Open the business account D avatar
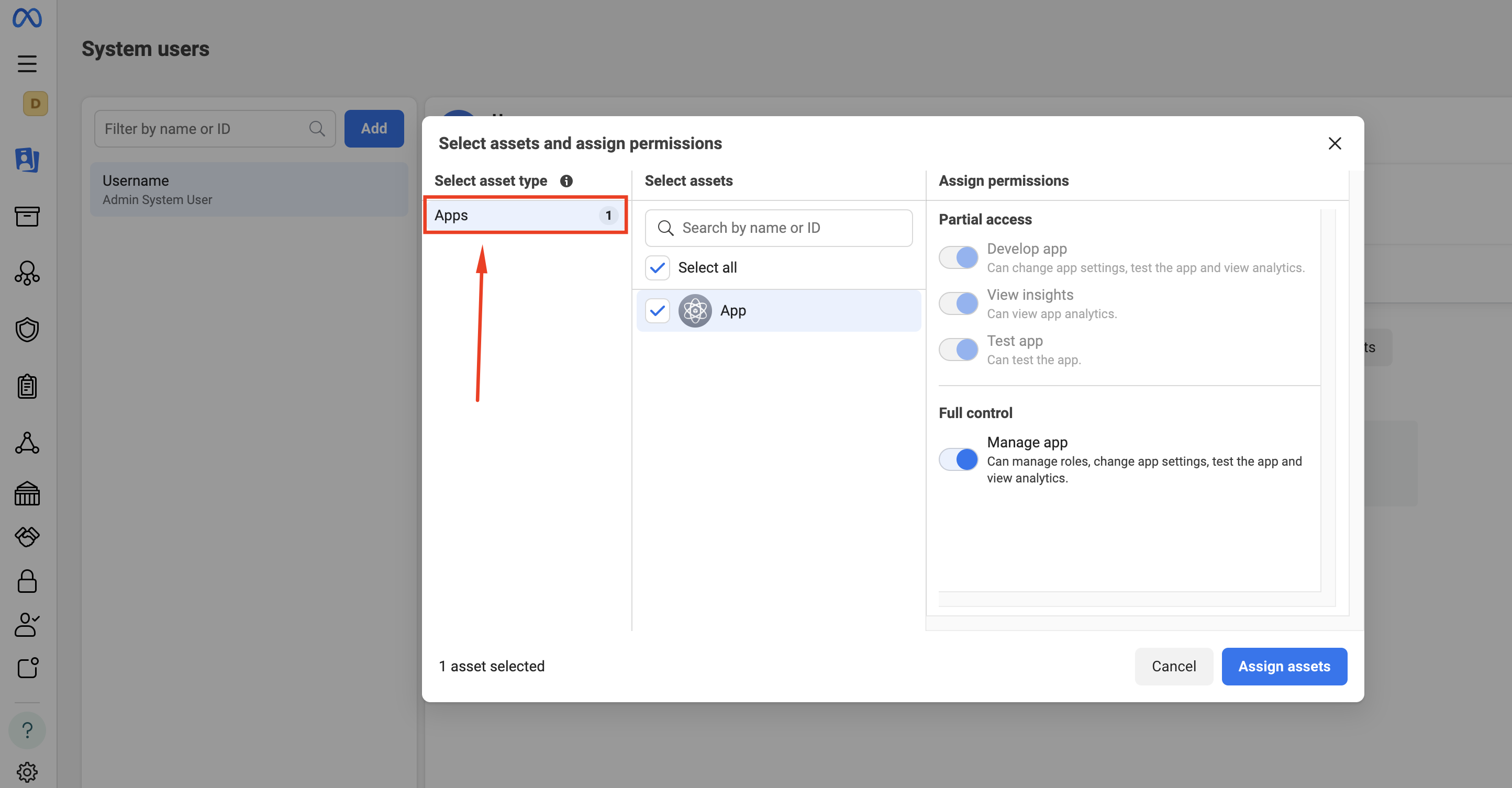The height and width of the screenshot is (788, 1512). [x=35, y=104]
